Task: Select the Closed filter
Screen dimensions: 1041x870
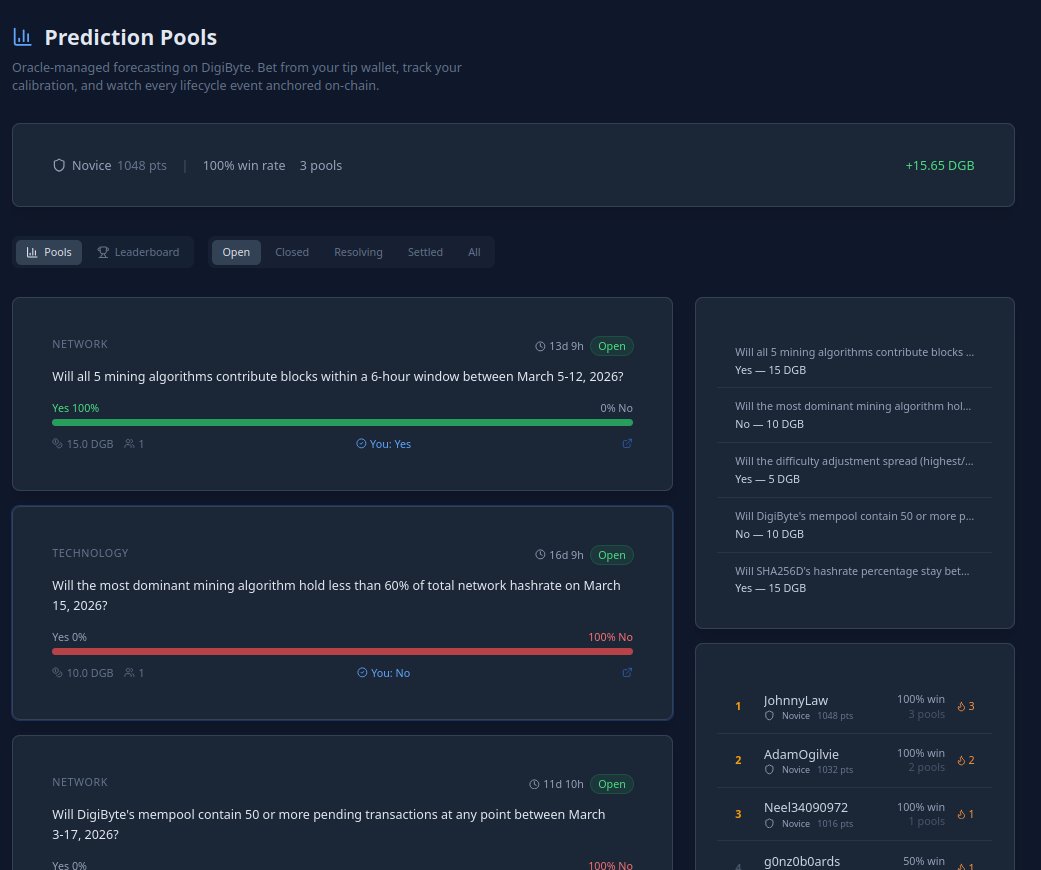Action: tap(292, 252)
